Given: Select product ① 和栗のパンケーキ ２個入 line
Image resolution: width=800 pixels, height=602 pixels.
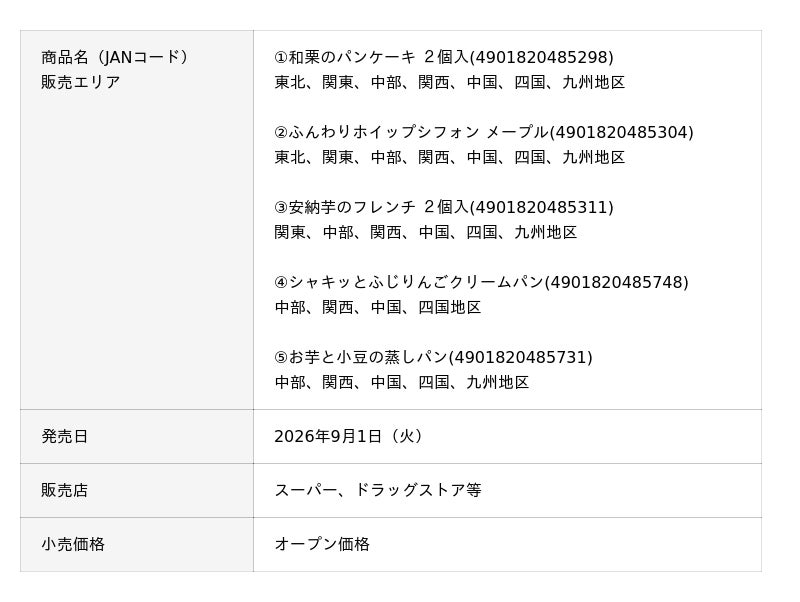Looking at the screenshot, I should click(444, 57).
